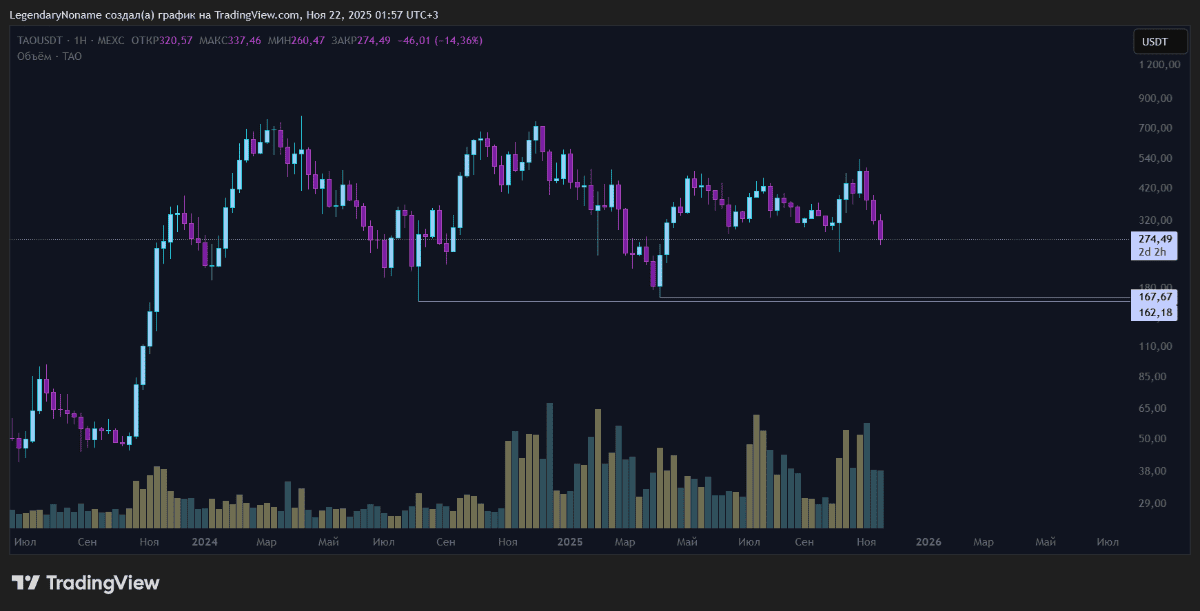Click the 1 200,00 price scale label

coord(1159,65)
